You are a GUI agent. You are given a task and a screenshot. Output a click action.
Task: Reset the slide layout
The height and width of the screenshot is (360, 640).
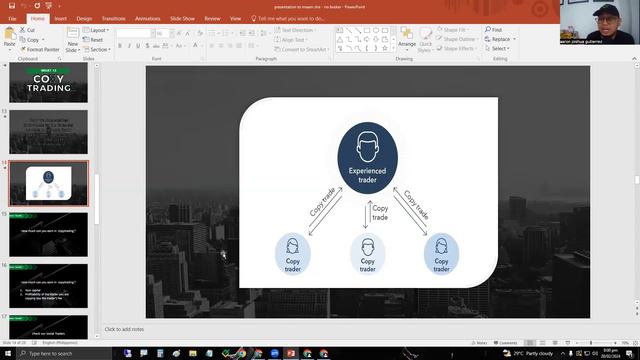[x=93, y=40]
